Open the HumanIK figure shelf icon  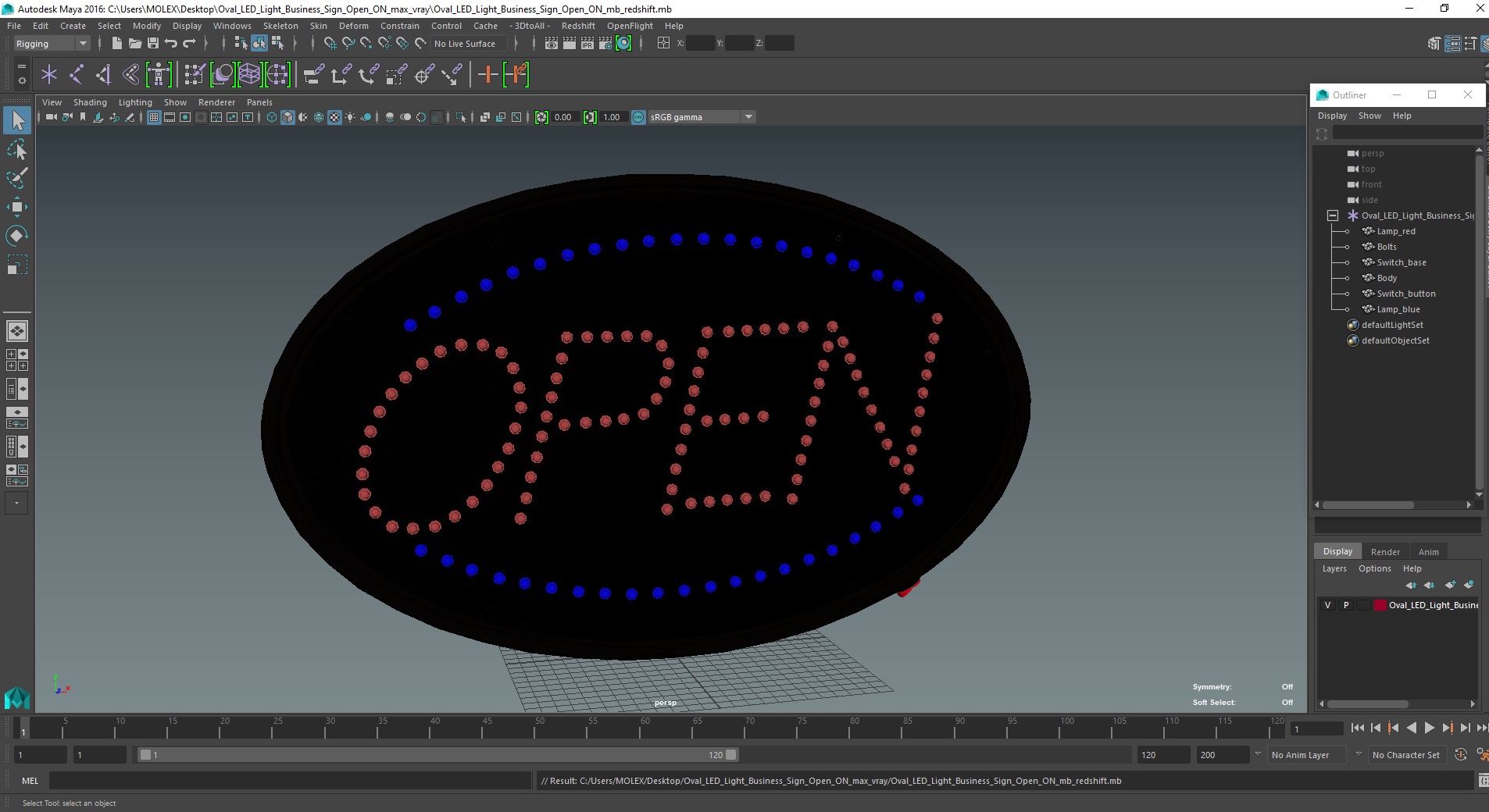(x=159, y=75)
